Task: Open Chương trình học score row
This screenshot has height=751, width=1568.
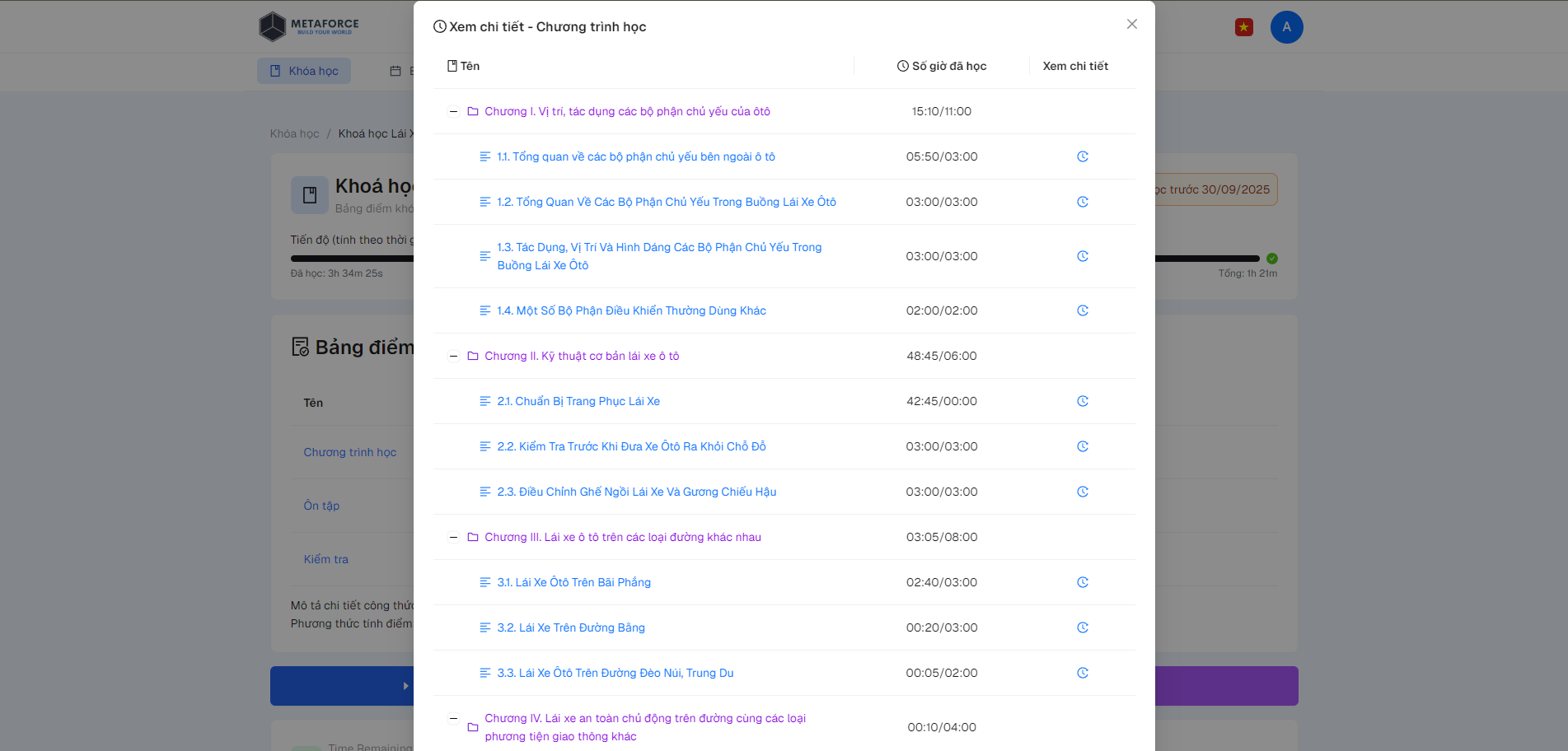Action: click(x=349, y=452)
